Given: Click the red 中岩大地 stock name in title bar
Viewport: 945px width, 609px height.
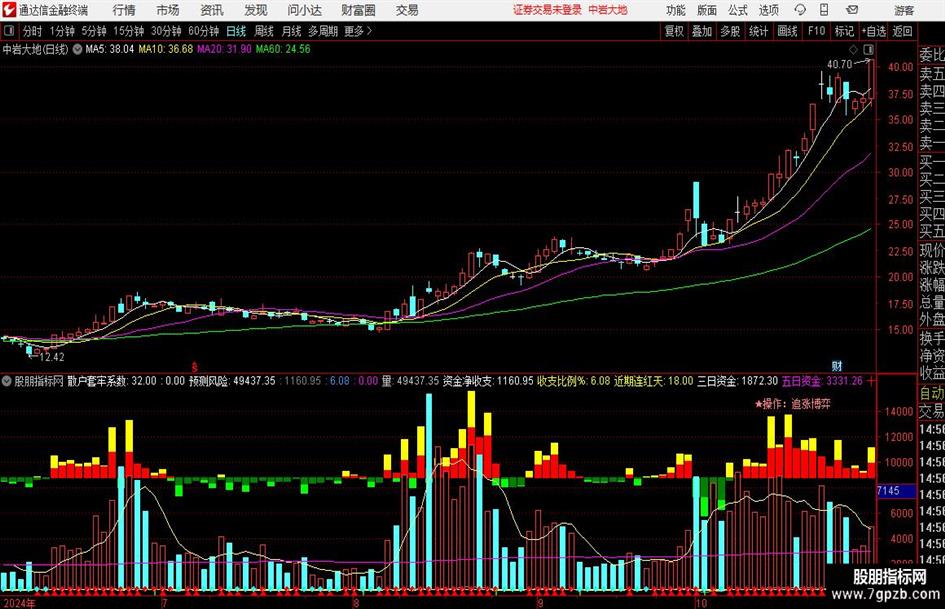Looking at the screenshot, I should pyautogui.click(x=608, y=10).
